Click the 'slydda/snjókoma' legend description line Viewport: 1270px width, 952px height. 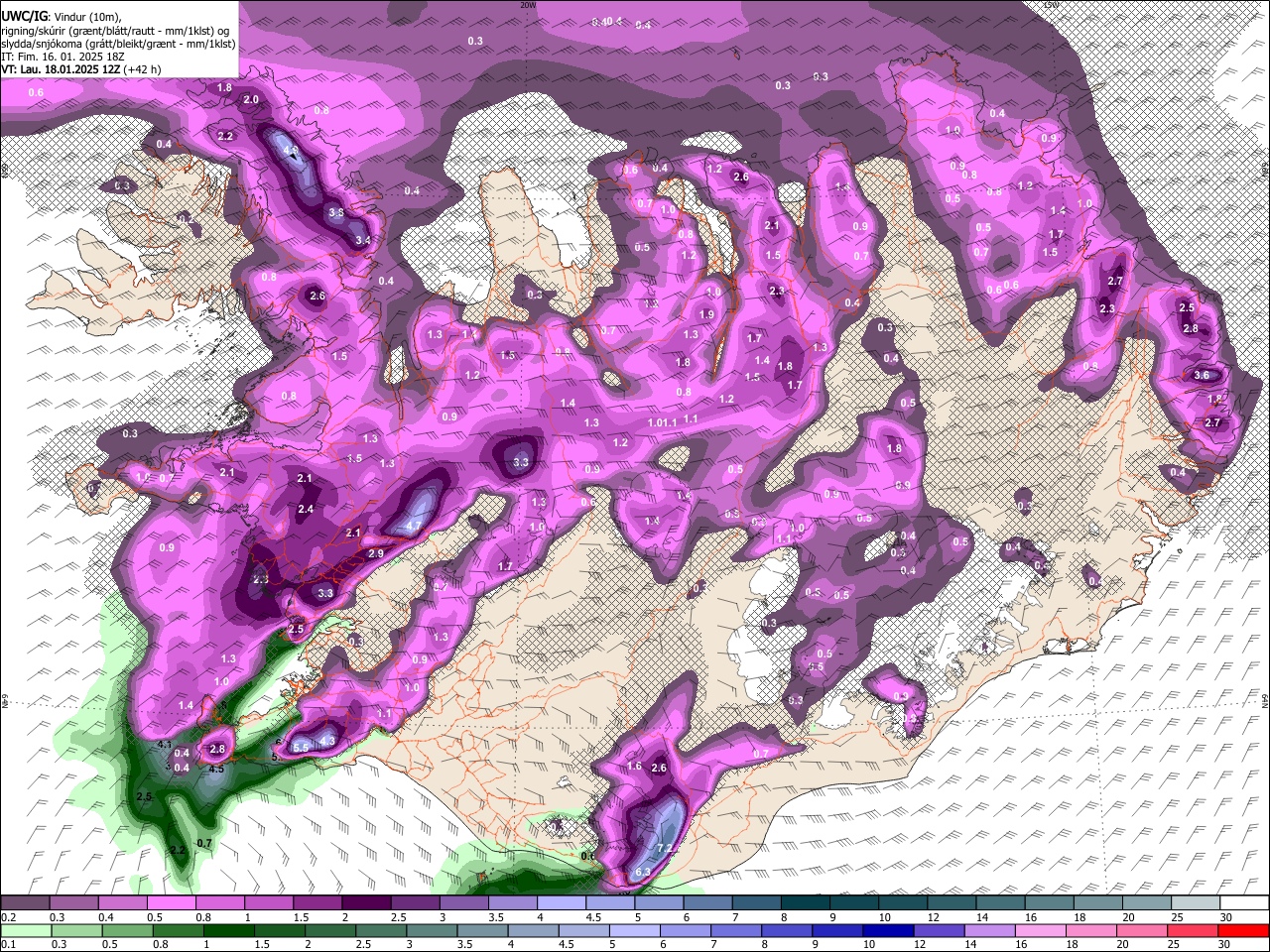click(x=119, y=44)
